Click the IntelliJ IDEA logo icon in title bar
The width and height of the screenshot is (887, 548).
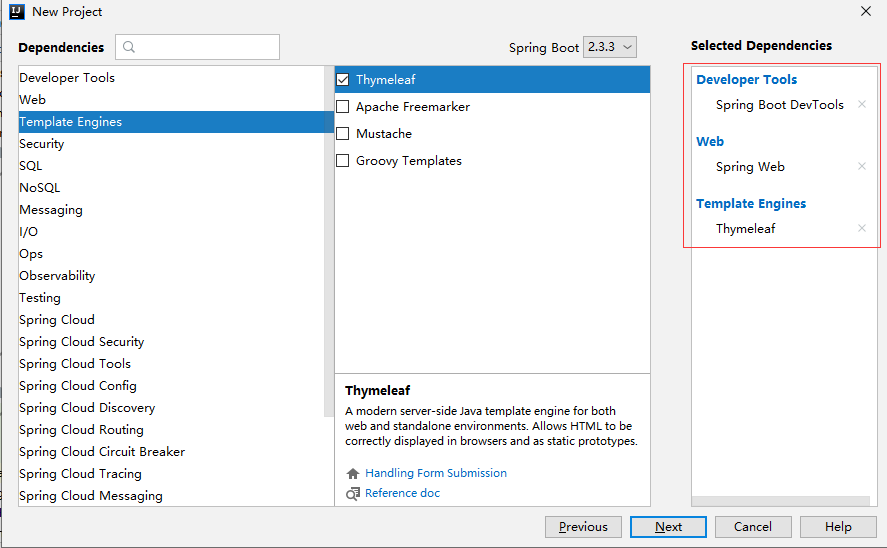[x=17, y=11]
